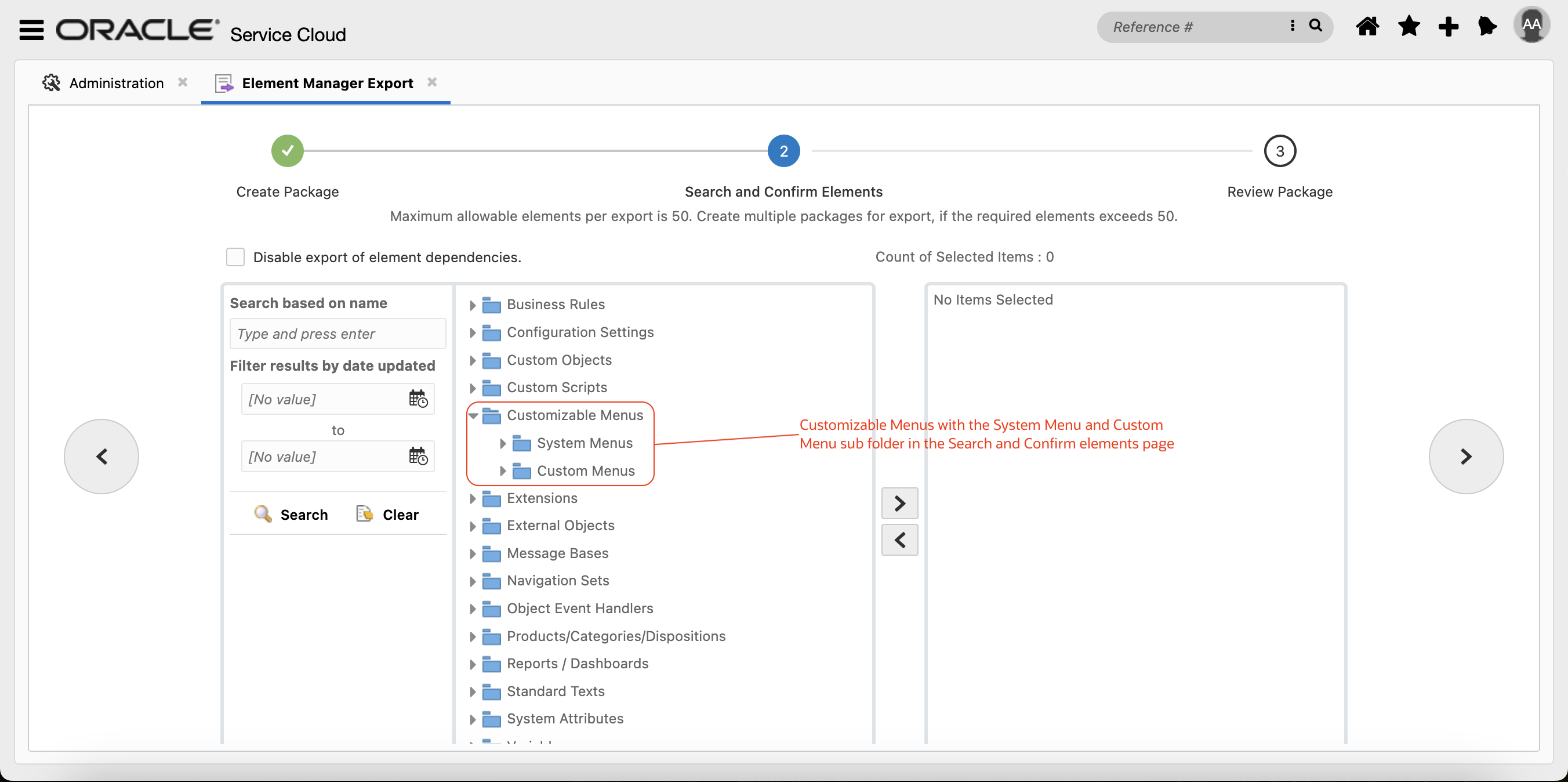Screen dimensions: 1568x782
Task: Click the three-dot search options icon
Action: pos(1291,26)
